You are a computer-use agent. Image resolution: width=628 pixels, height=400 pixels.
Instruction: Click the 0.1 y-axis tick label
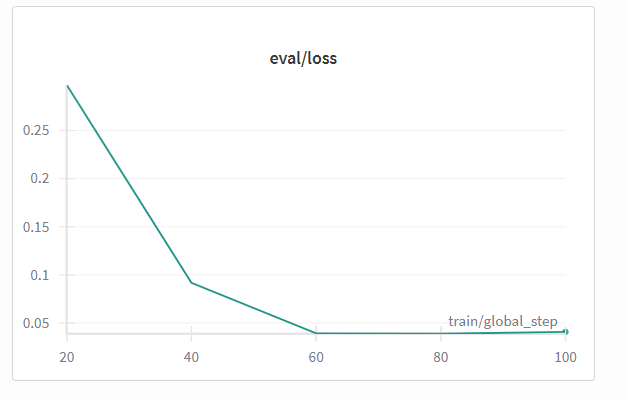(41, 275)
